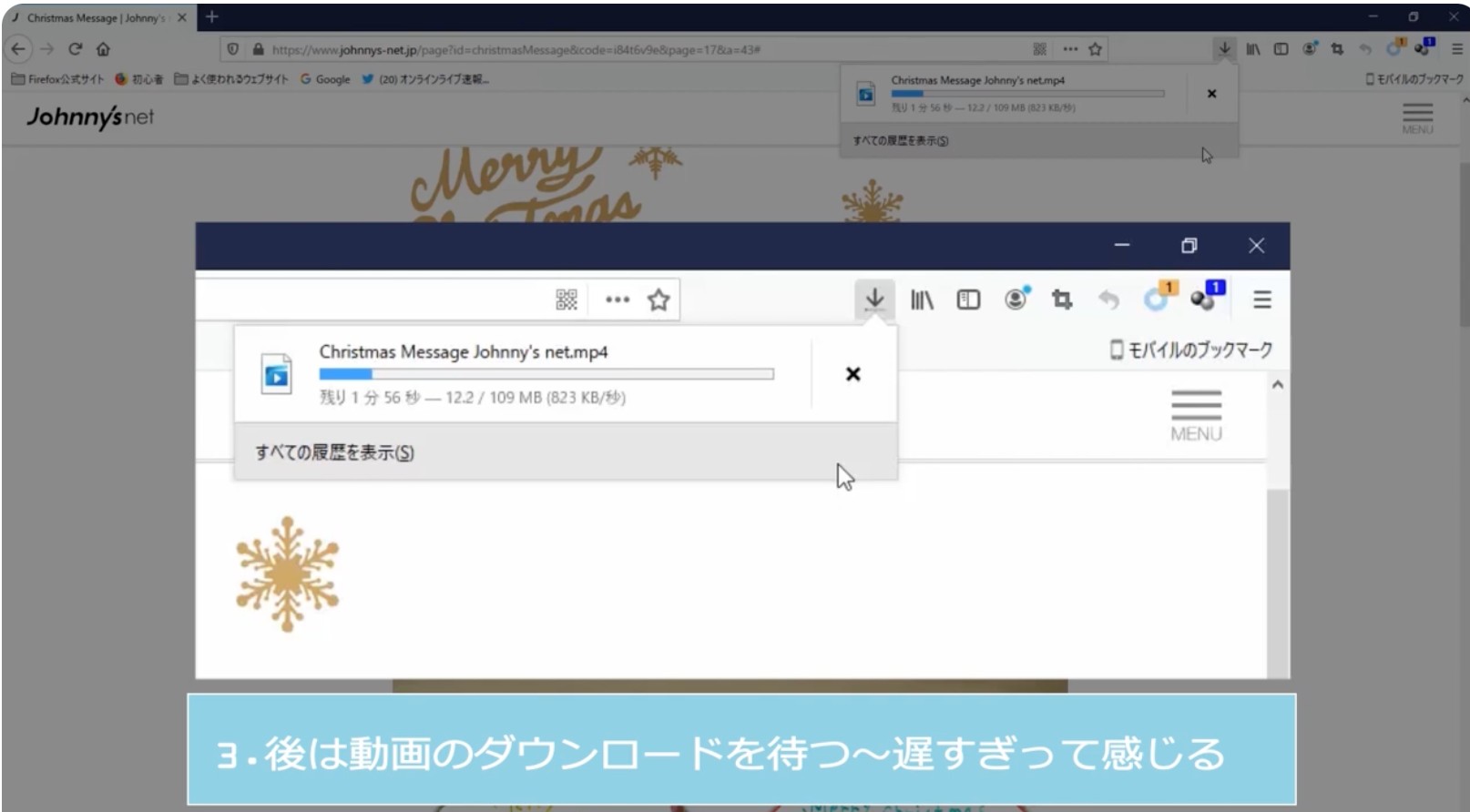Click hamburger menu icon in magnified inset

pyautogui.click(x=1262, y=299)
